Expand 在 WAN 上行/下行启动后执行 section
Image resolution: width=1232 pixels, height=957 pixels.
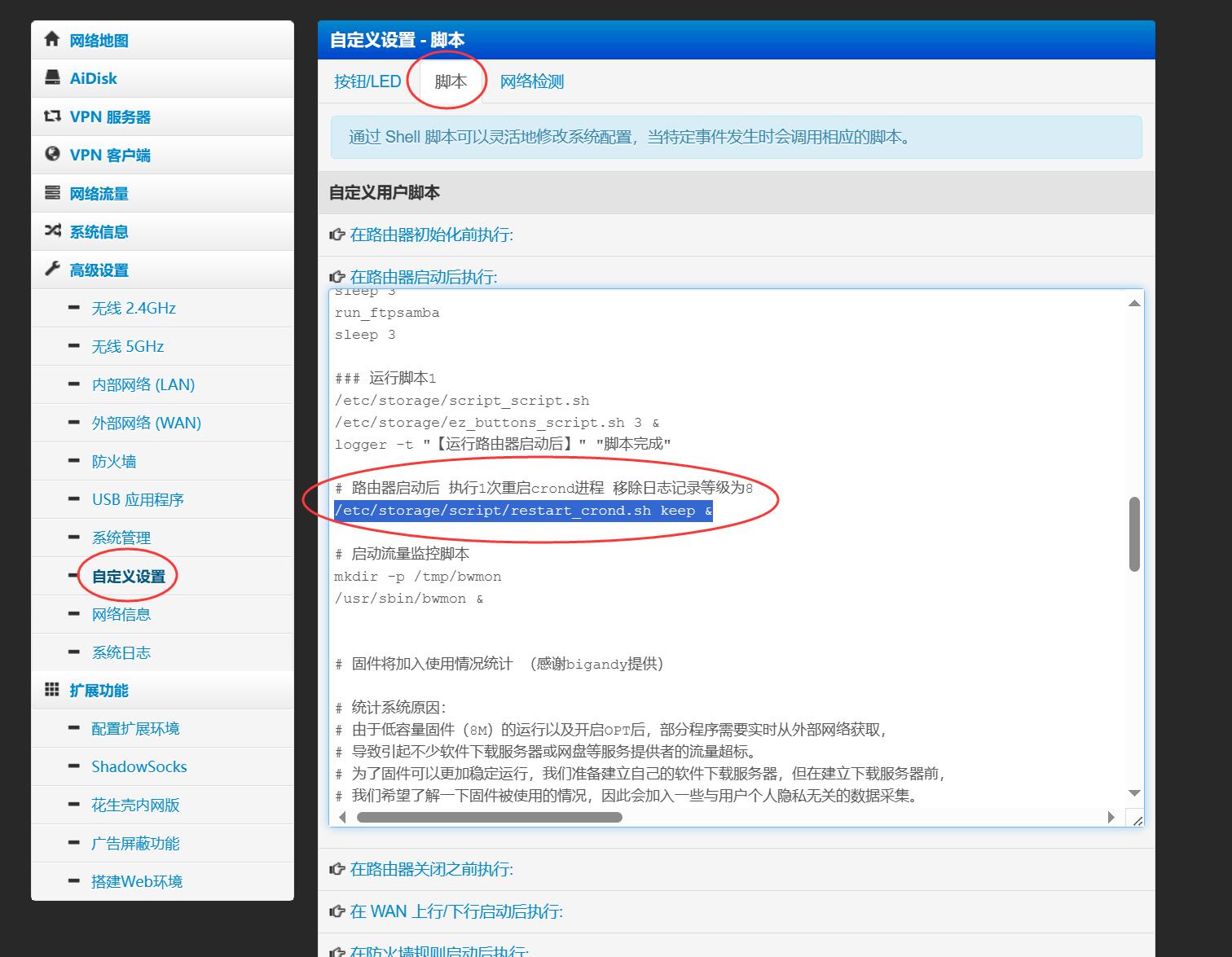[456, 911]
